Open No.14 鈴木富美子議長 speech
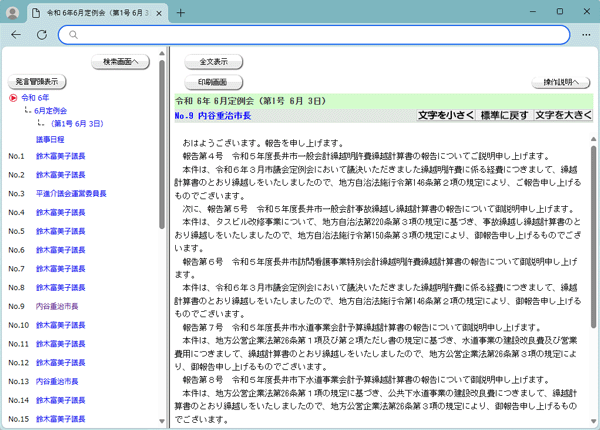This screenshot has height=430, width=600. (60, 400)
